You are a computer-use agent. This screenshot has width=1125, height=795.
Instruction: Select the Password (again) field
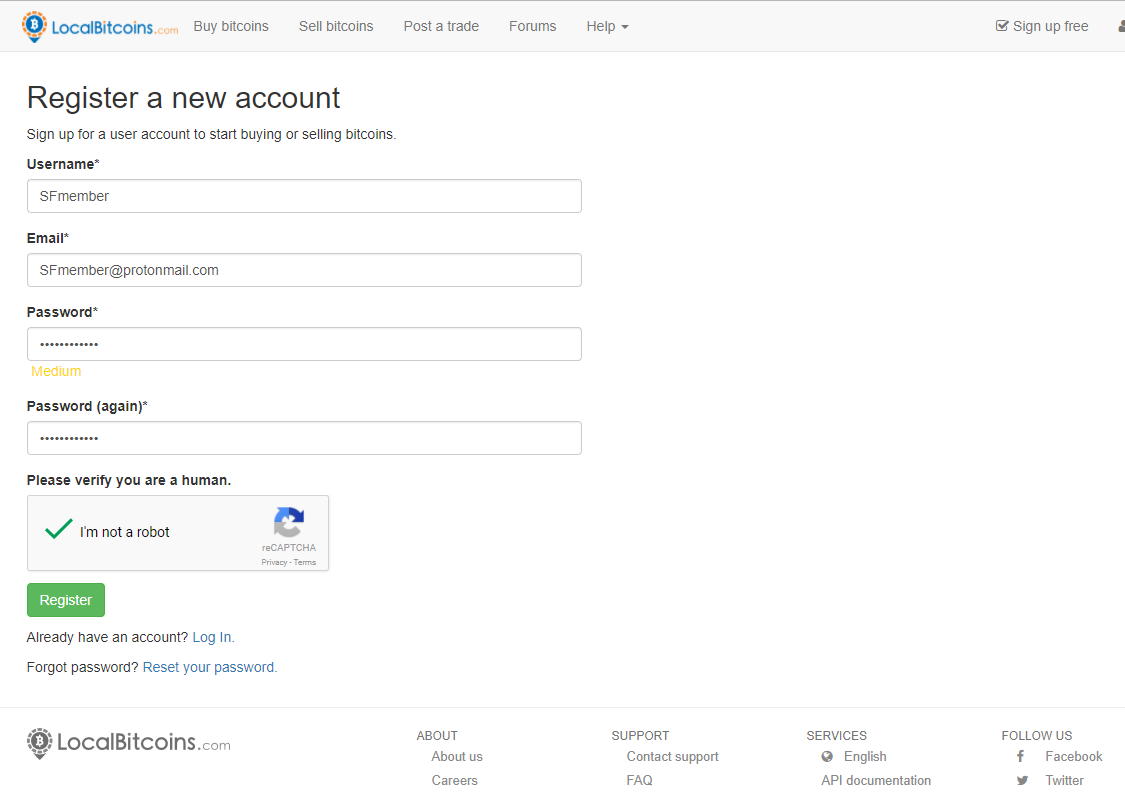coord(304,438)
